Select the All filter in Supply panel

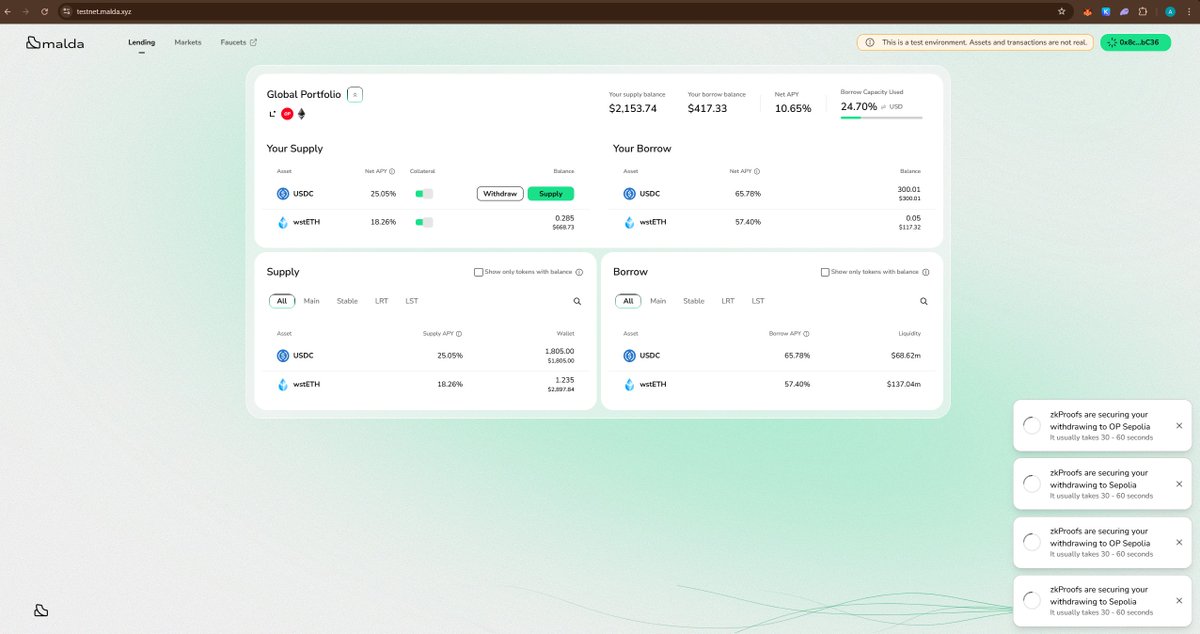pos(282,301)
